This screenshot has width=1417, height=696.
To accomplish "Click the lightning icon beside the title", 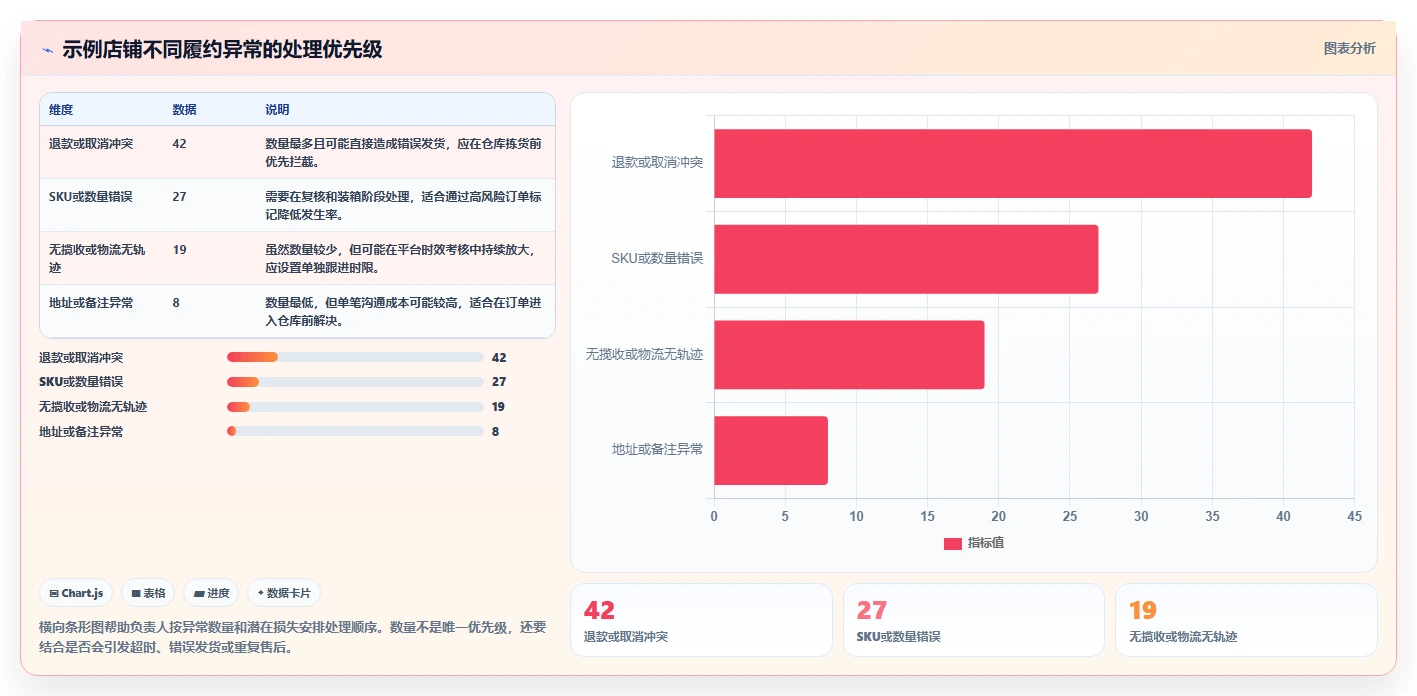I will [47, 50].
